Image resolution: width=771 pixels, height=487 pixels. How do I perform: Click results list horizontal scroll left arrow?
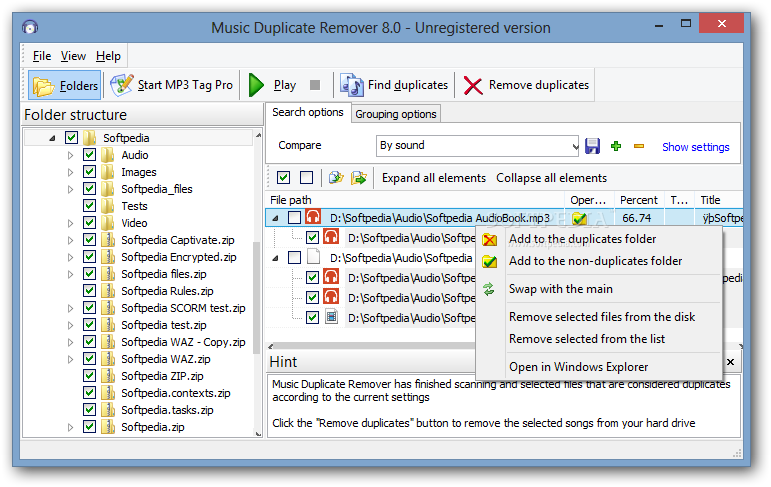click(271, 346)
